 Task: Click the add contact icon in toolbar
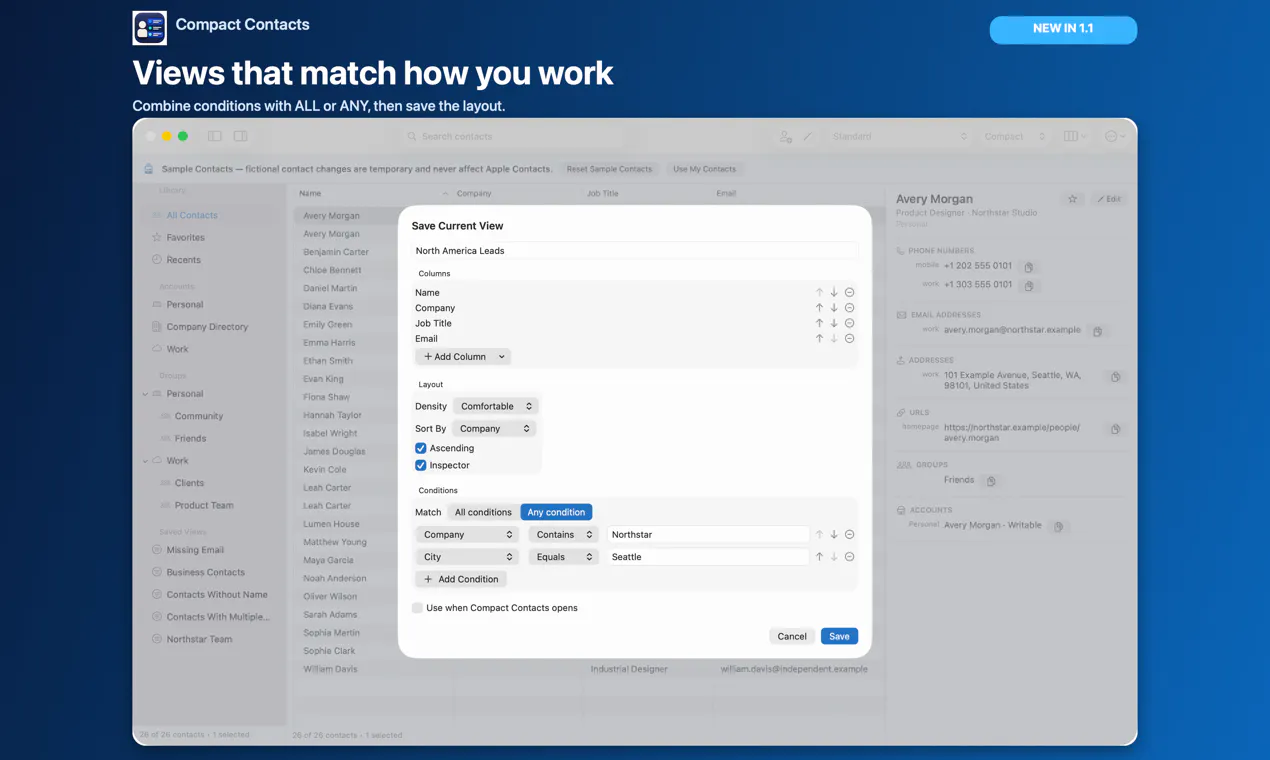pos(786,136)
